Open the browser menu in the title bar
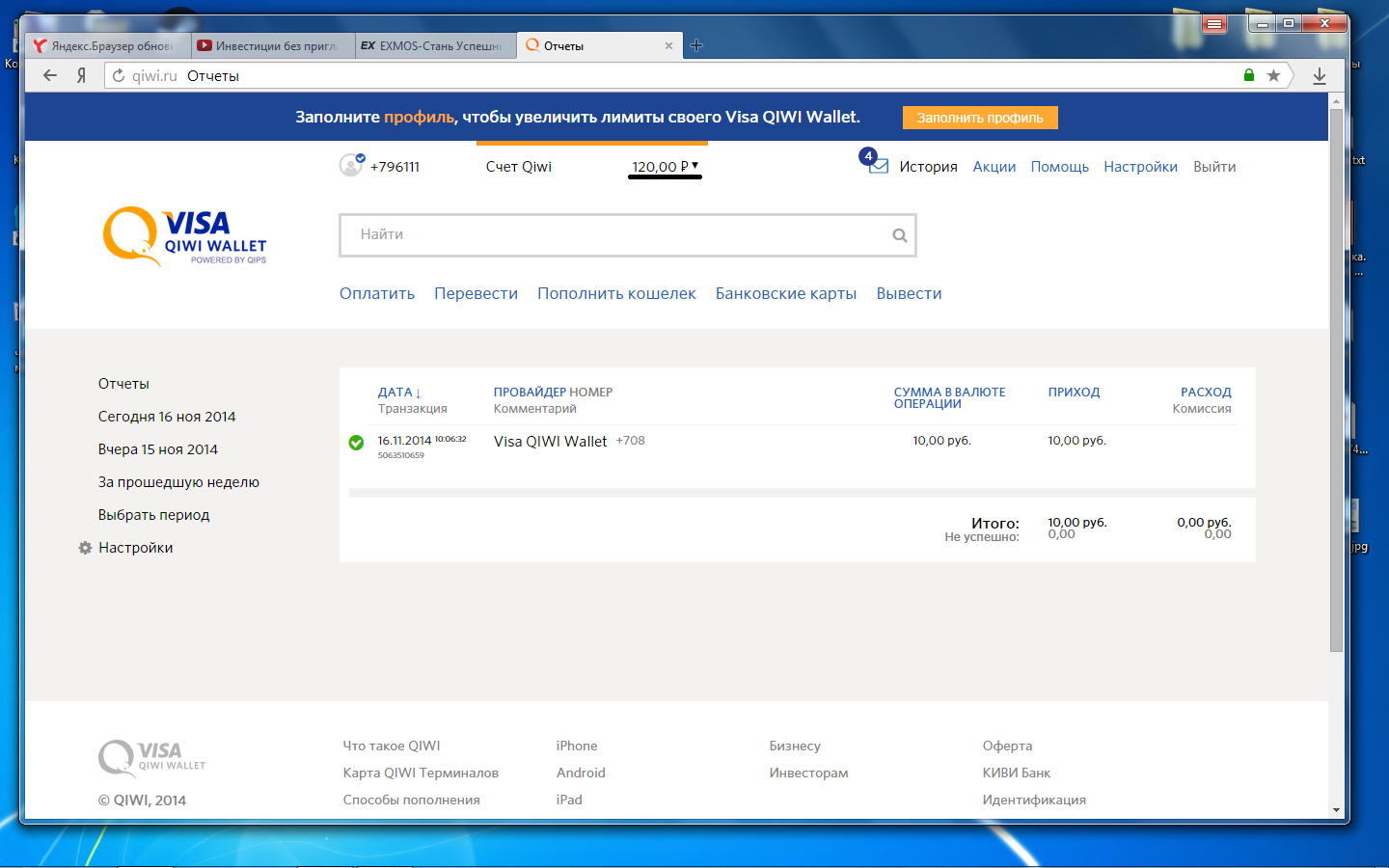The width and height of the screenshot is (1389, 868). [x=1214, y=23]
